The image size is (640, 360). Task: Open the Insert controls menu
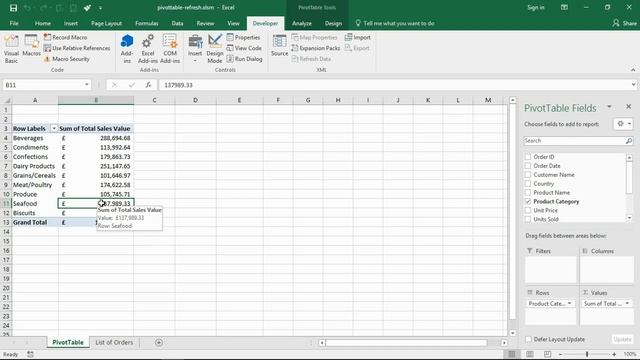point(195,49)
